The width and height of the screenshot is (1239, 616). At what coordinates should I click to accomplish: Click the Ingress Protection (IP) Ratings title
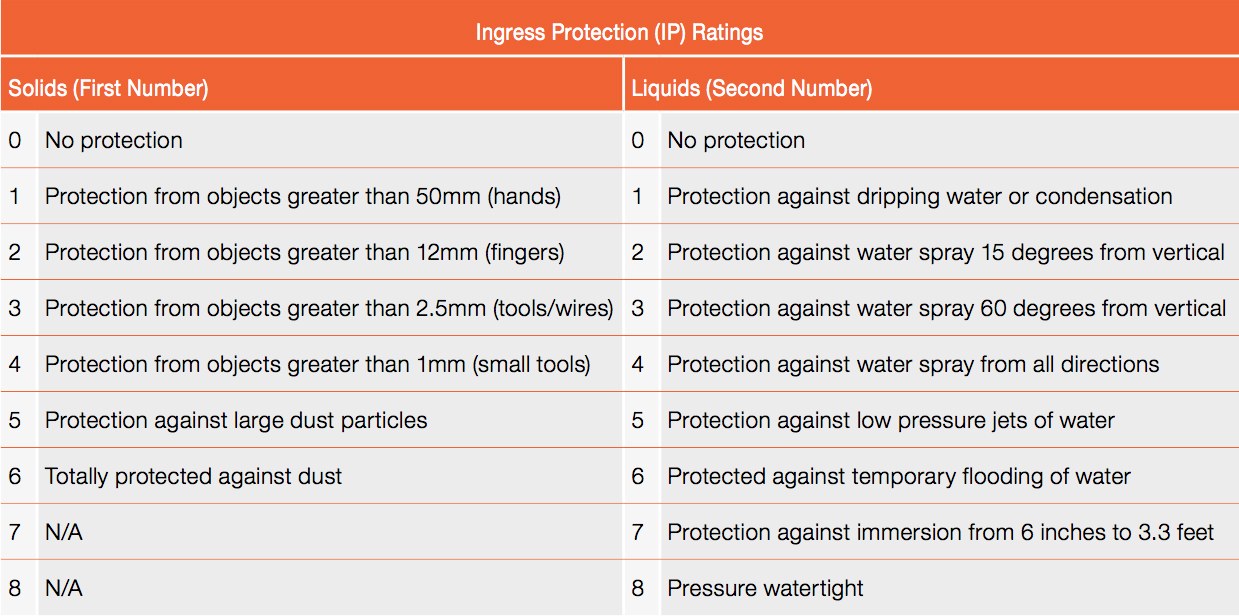(619, 32)
